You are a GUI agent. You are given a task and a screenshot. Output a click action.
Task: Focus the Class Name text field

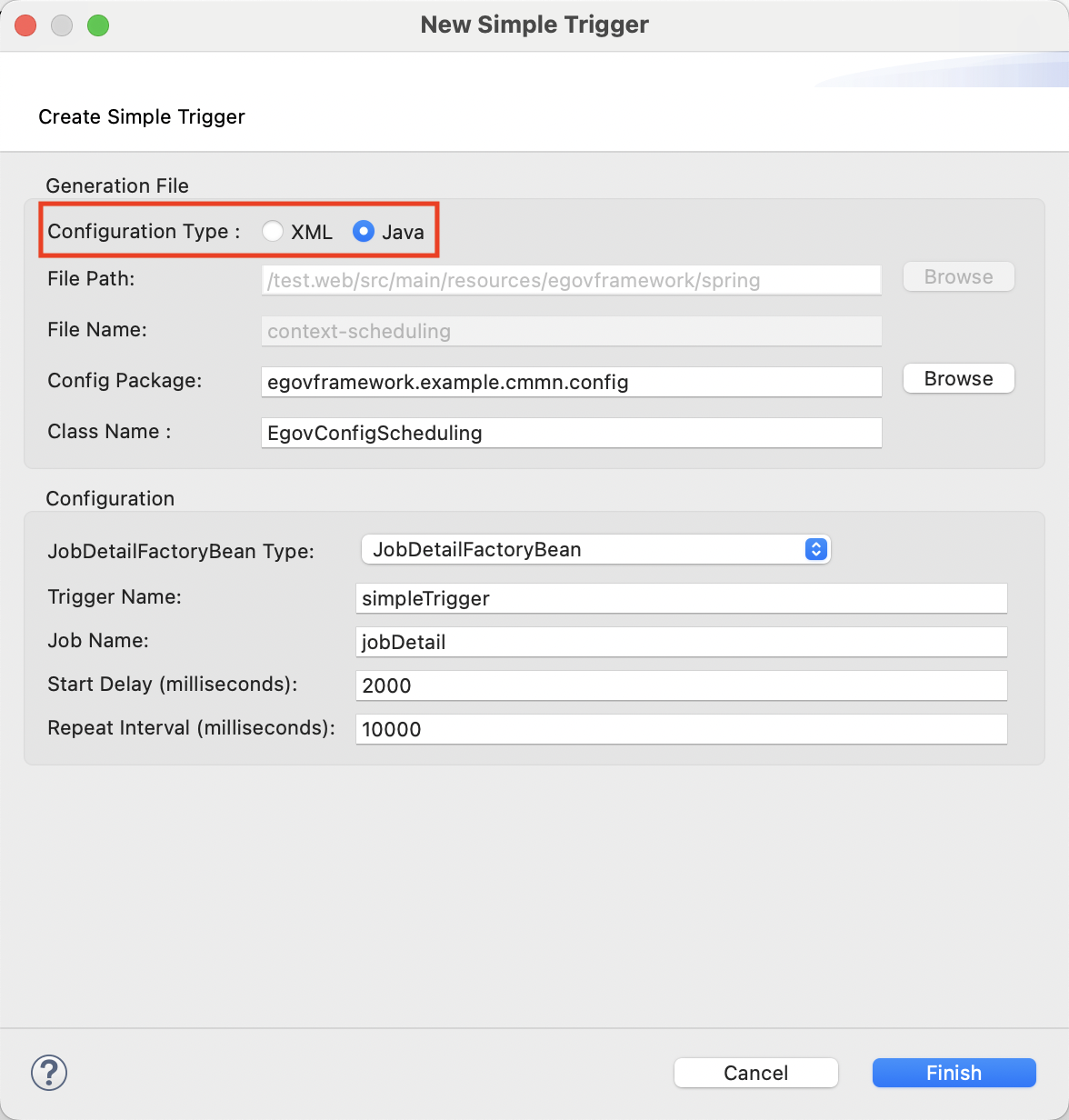point(571,433)
